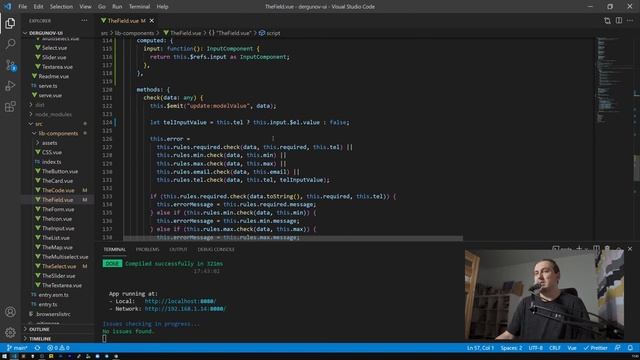The image size is (640, 360).
Task: Switch to the OUTPUT panel tab
Action: 178,249
